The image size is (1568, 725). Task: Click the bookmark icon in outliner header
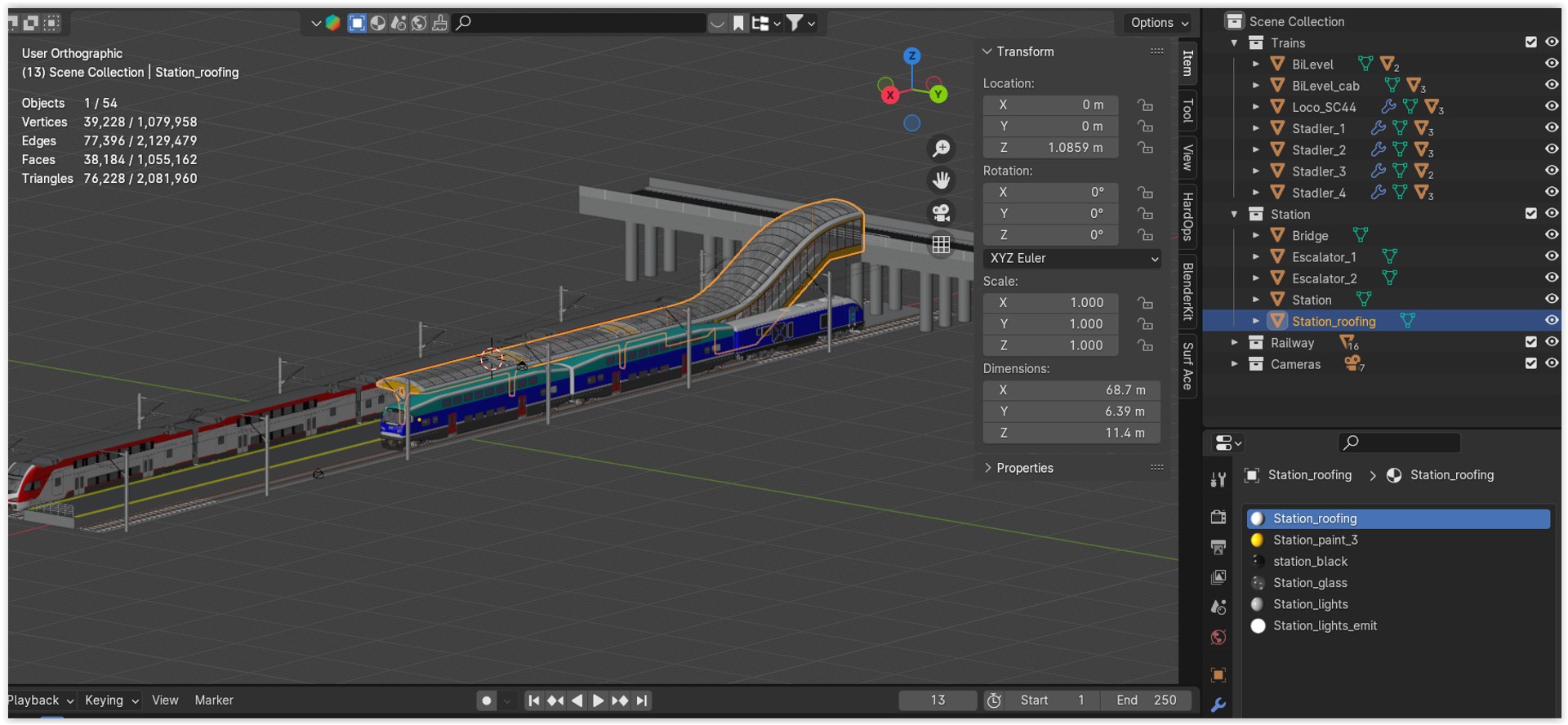point(738,23)
